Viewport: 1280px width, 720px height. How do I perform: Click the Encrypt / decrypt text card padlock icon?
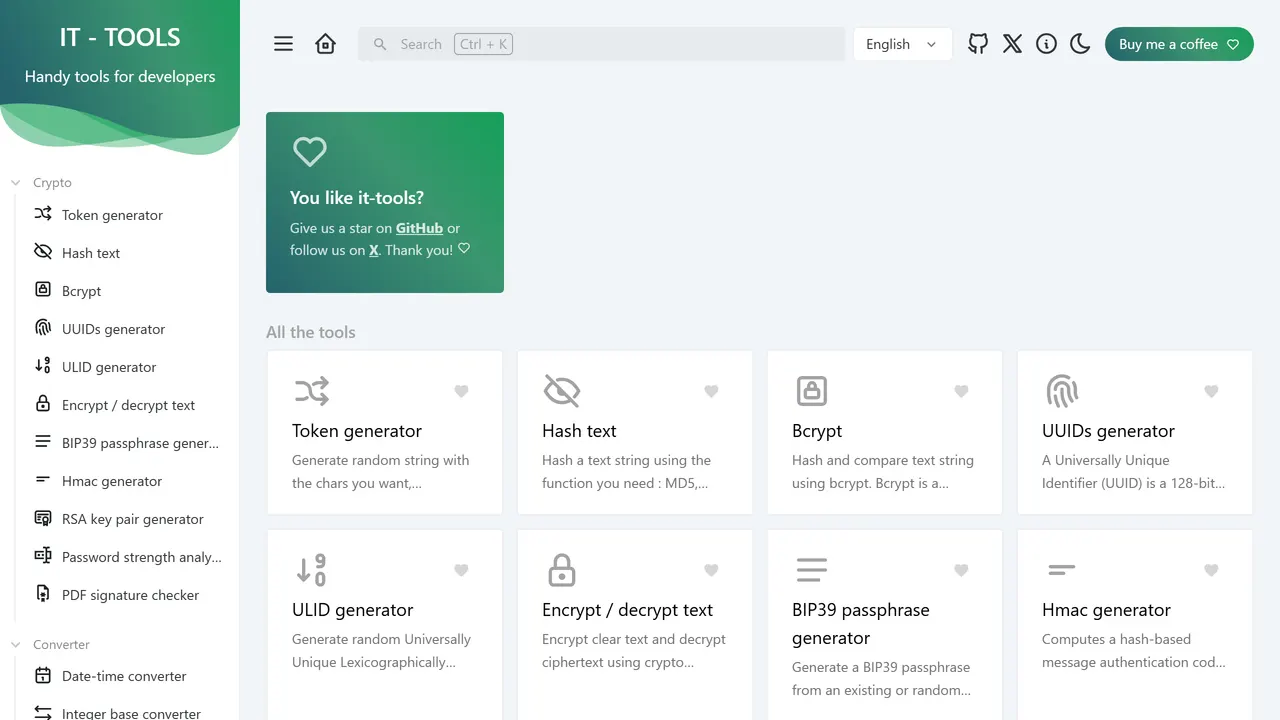(x=562, y=570)
